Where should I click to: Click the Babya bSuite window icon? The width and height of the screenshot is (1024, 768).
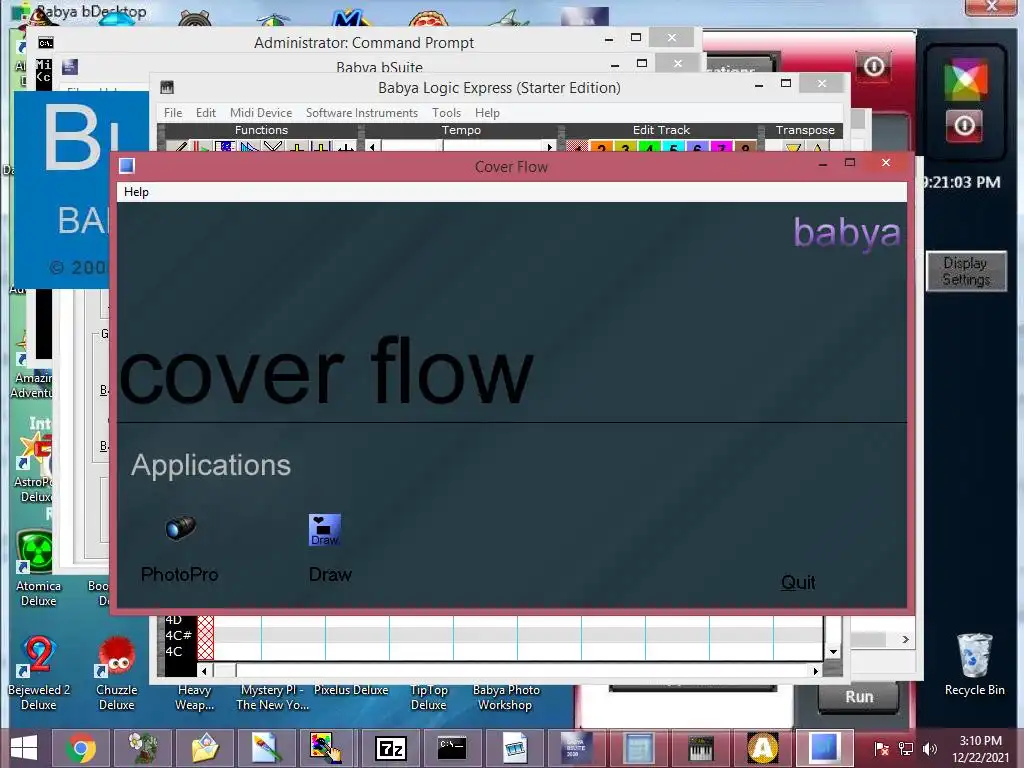pos(70,67)
